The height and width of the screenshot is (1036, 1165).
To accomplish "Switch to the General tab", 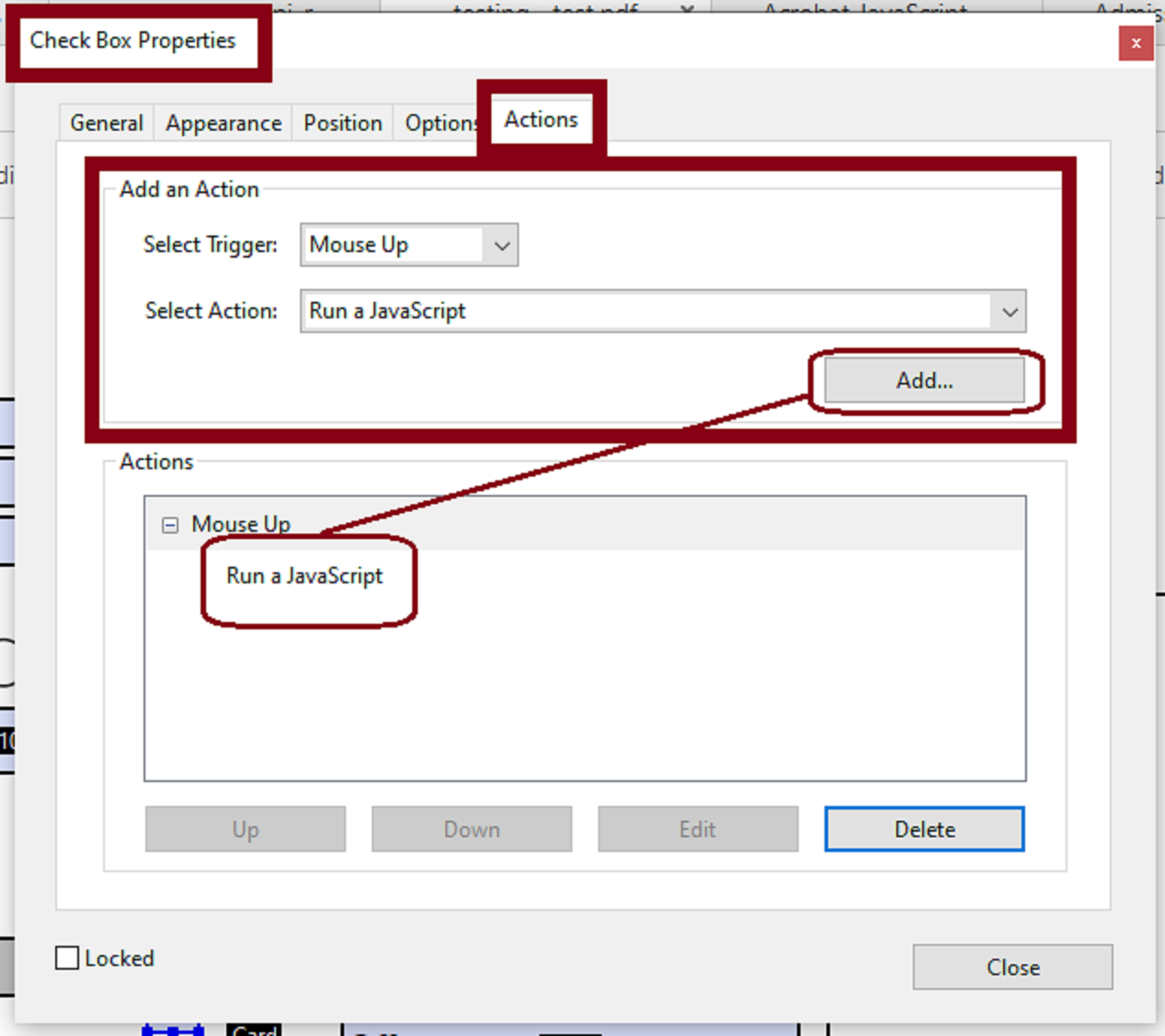I will (x=106, y=123).
